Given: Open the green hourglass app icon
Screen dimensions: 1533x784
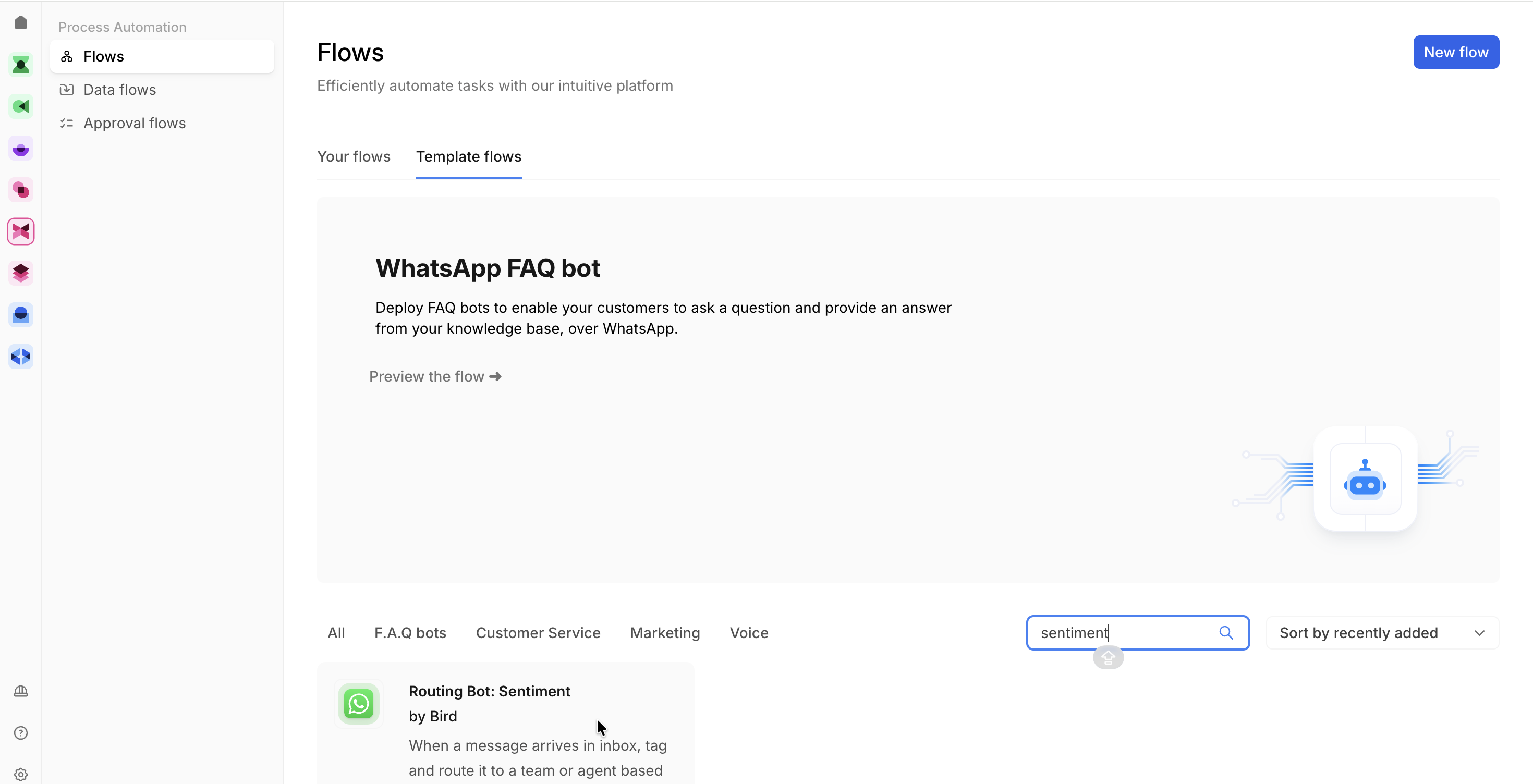Looking at the screenshot, I should tap(21, 65).
